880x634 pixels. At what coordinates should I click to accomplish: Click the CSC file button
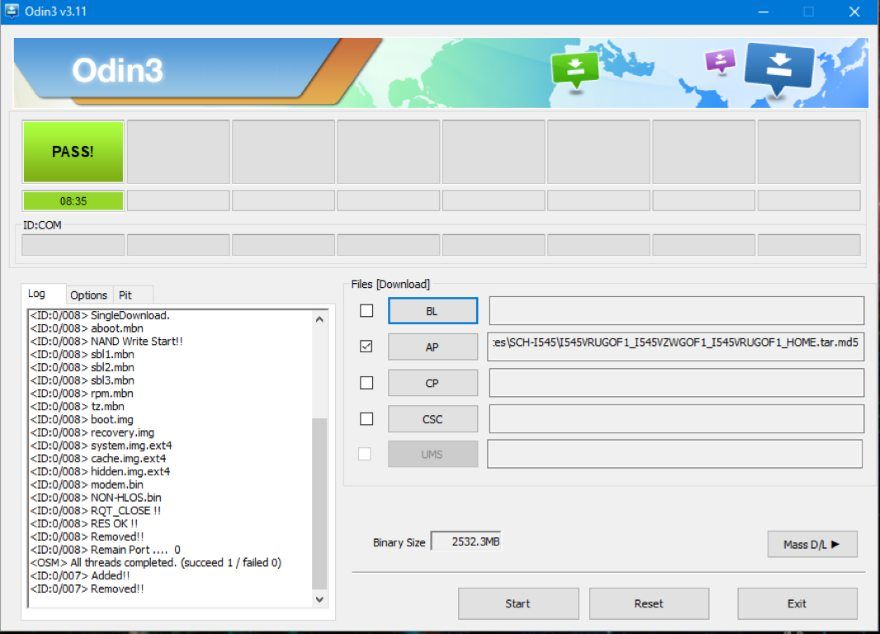(x=433, y=419)
